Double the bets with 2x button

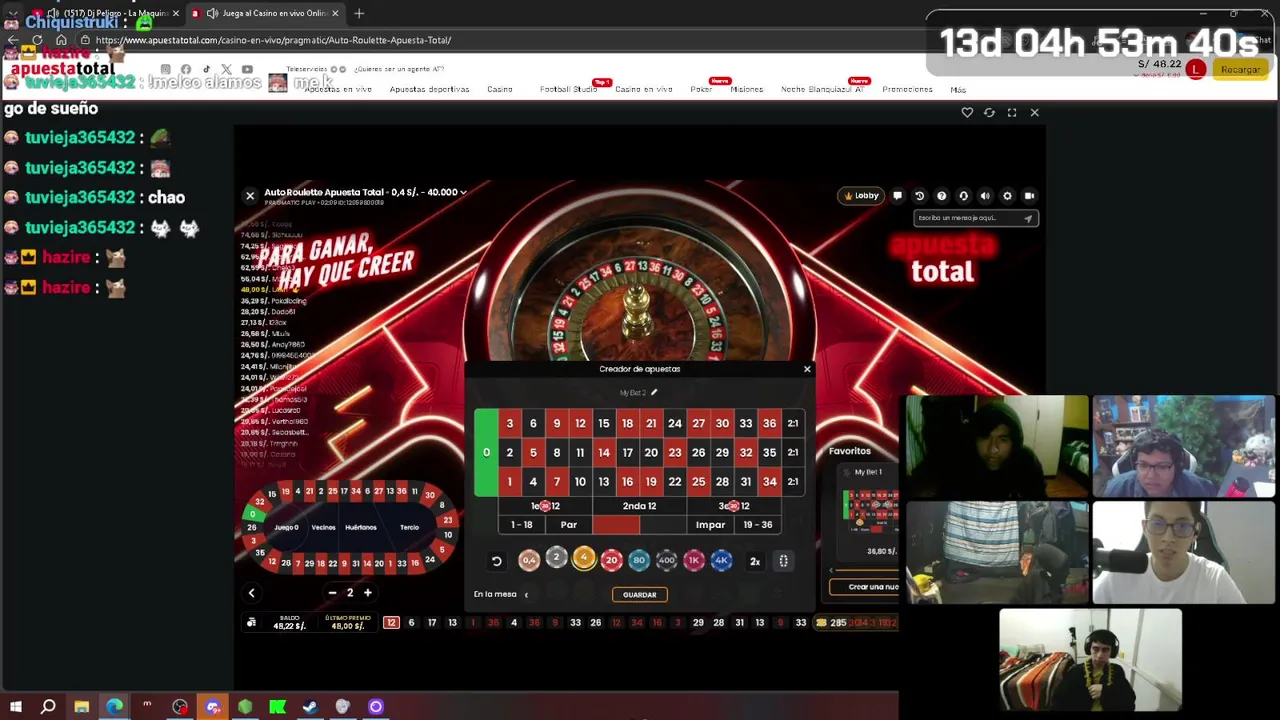pyautogui.click(x=755, y=561)
